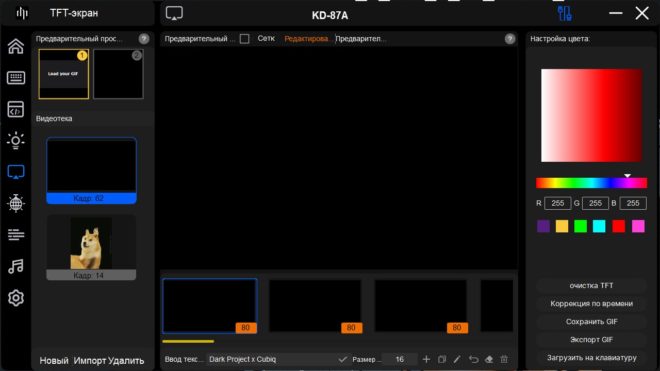Delete frame with trash icon
The image size is (660, 371).
tap(504, 359)
